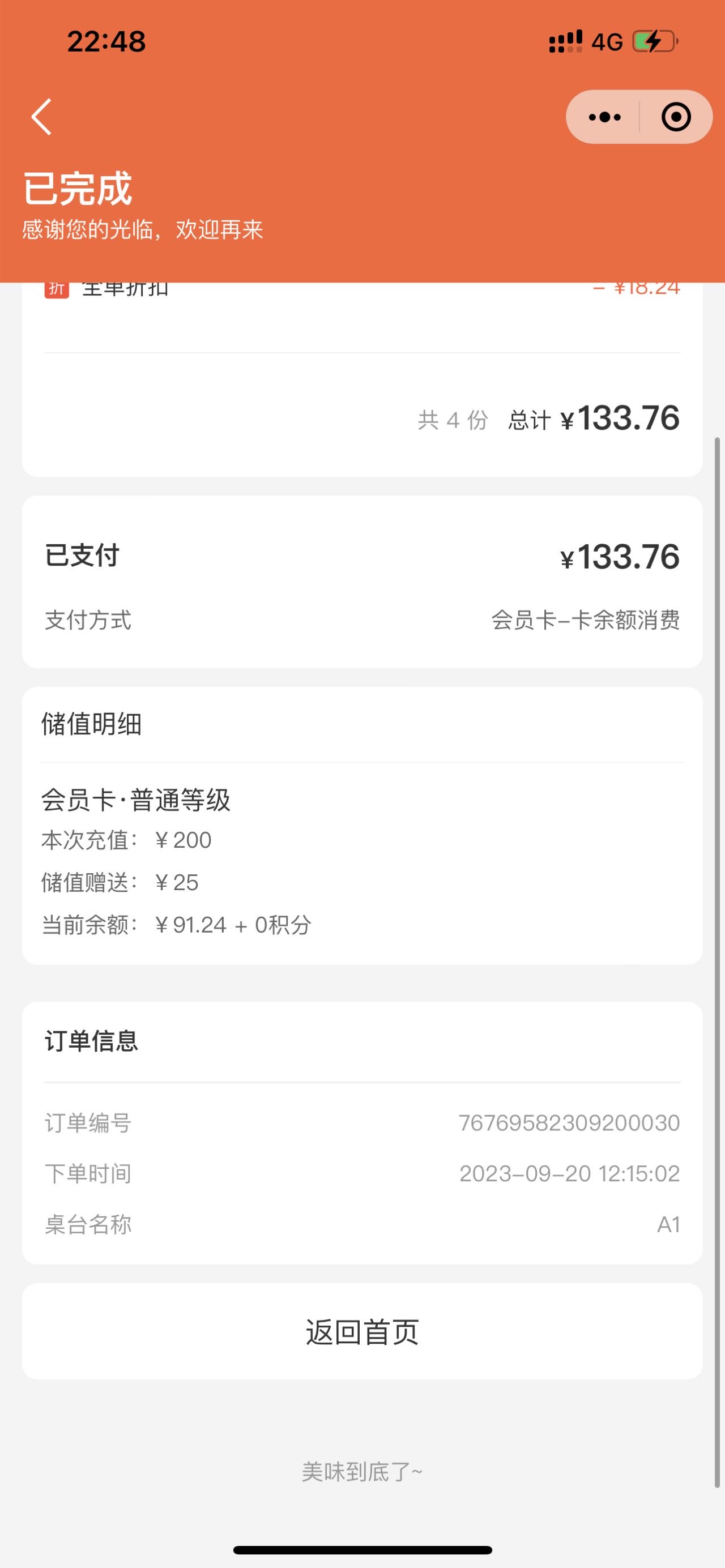Tap the 总计 ¥133.76 total amount
This screenshot has width=725, height=1568.
coord(594,419)
